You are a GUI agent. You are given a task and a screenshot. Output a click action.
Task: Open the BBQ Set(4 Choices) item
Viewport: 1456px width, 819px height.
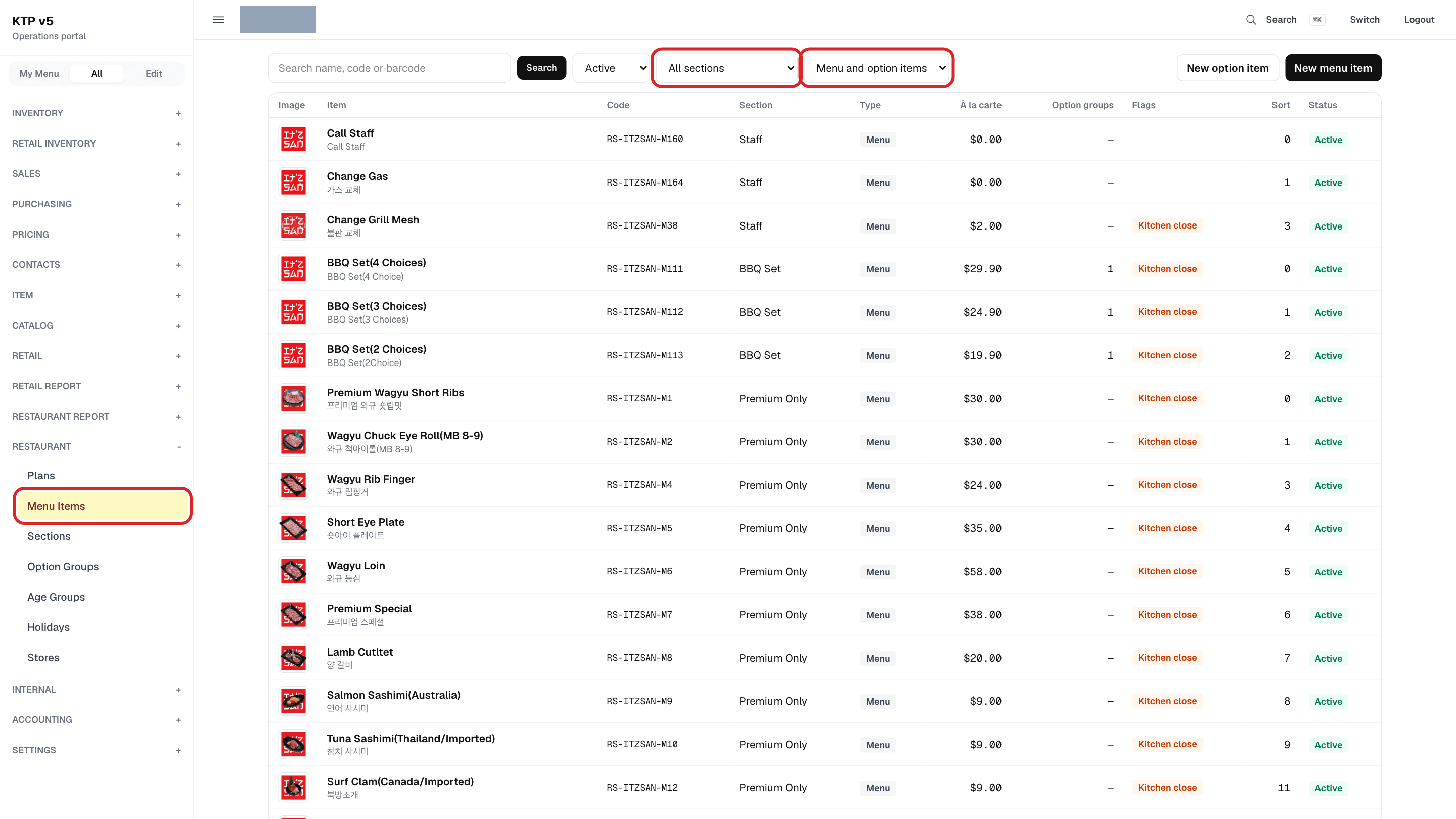[377, 263]
